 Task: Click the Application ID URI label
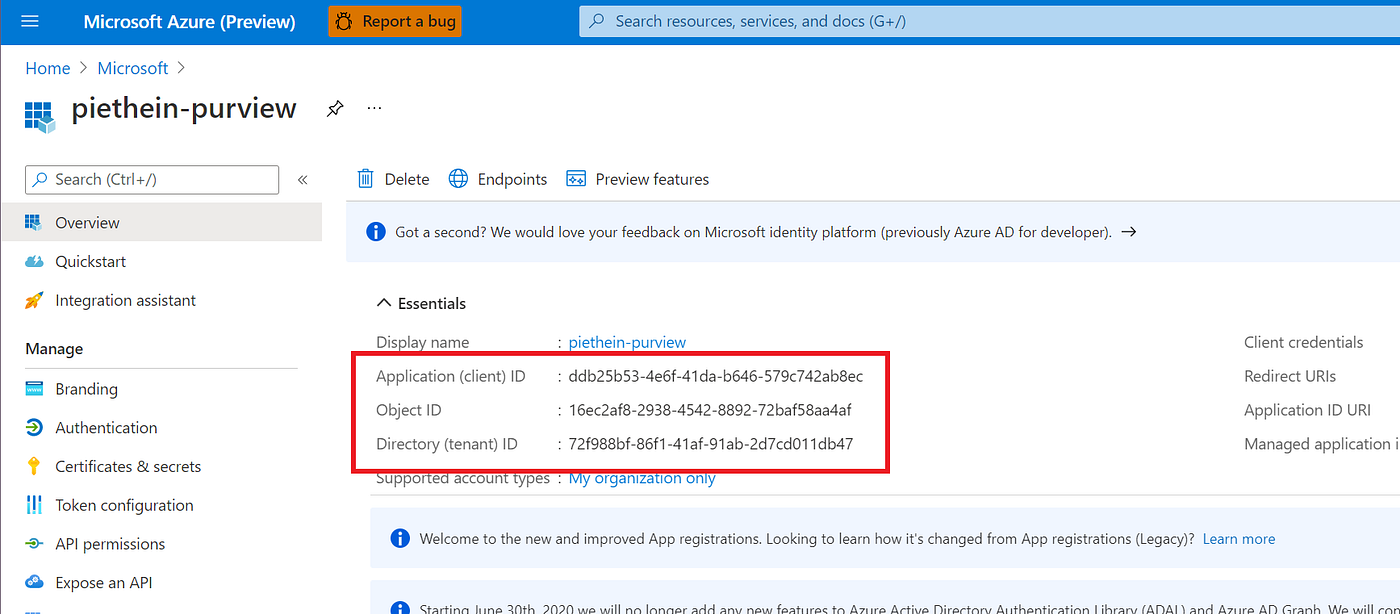click(x=1307, y=410)
